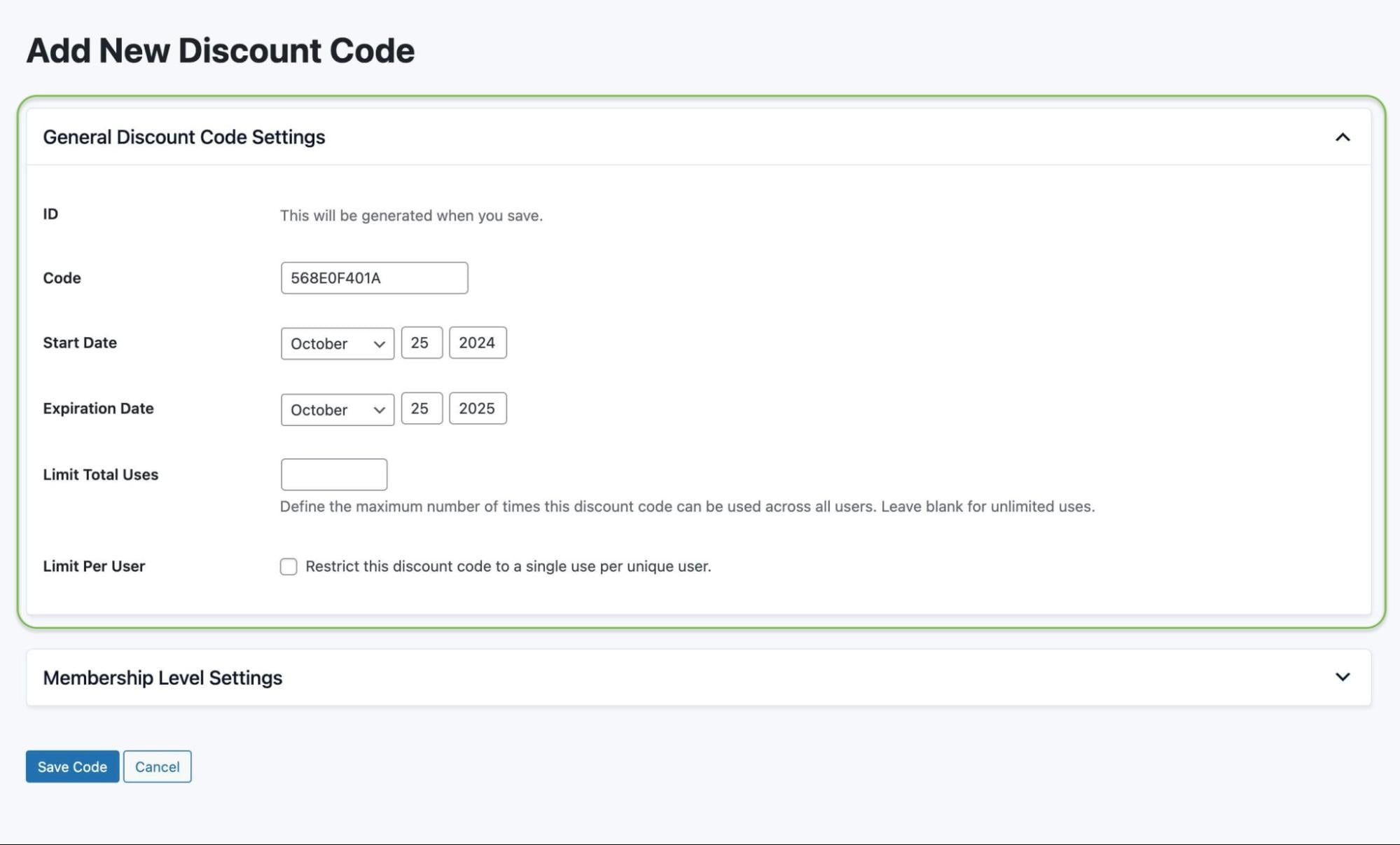
Task: Click the Save Code button
Action: (x=71, y=766)
